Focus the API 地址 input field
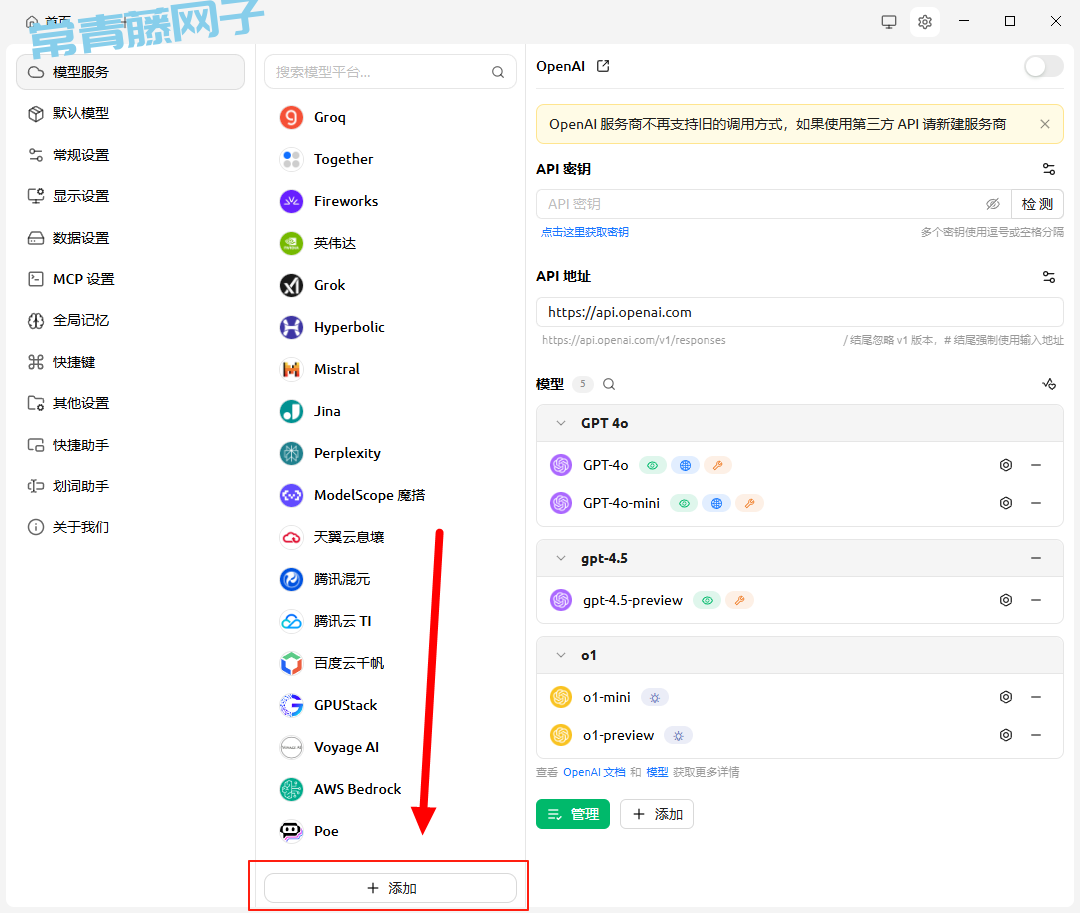 pos(800,313)
